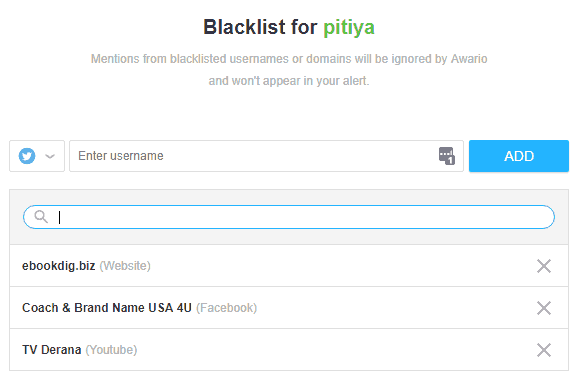
Task: Click the (Website) source label
Action: (125, 266)
